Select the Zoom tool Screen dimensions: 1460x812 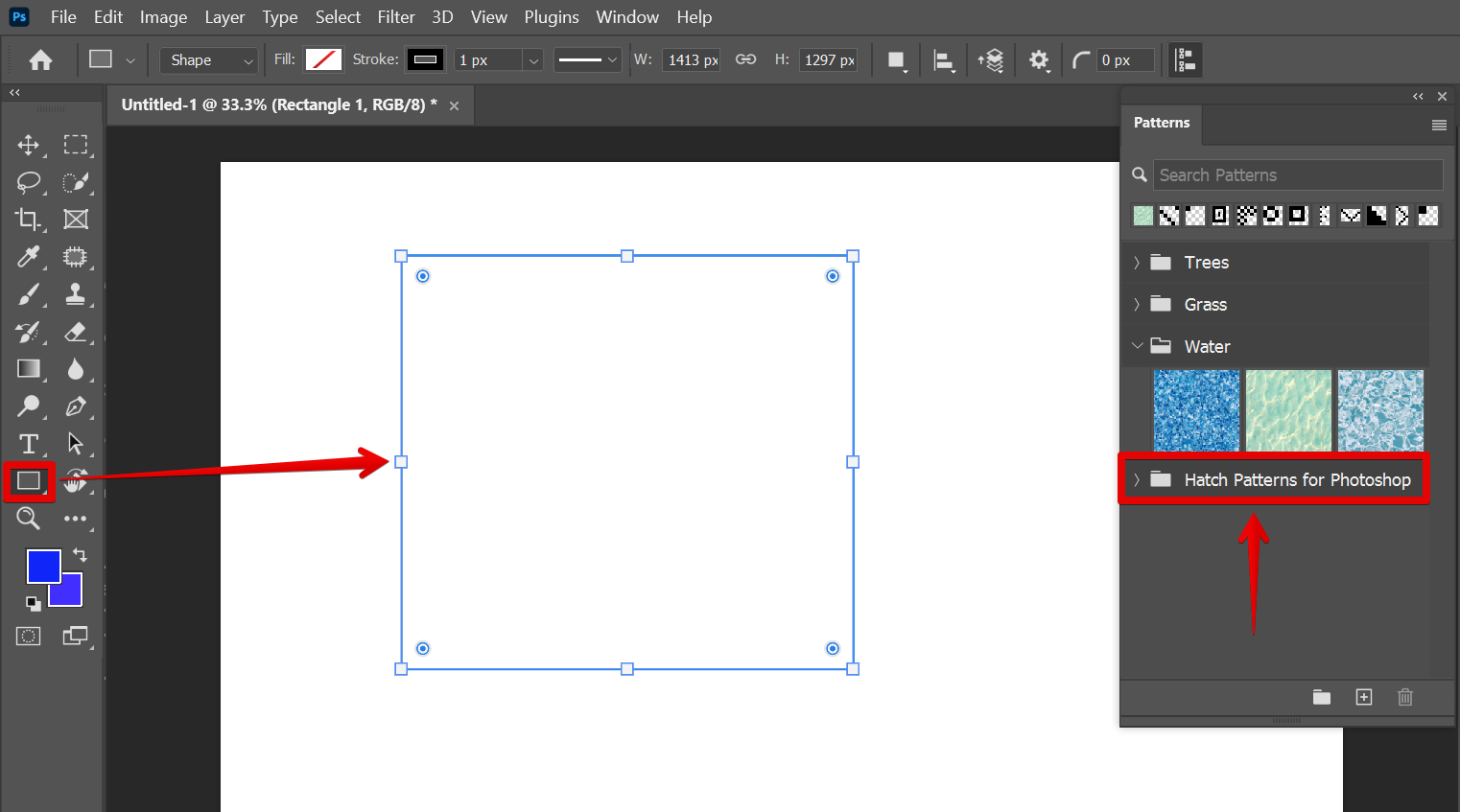[29, 519]
